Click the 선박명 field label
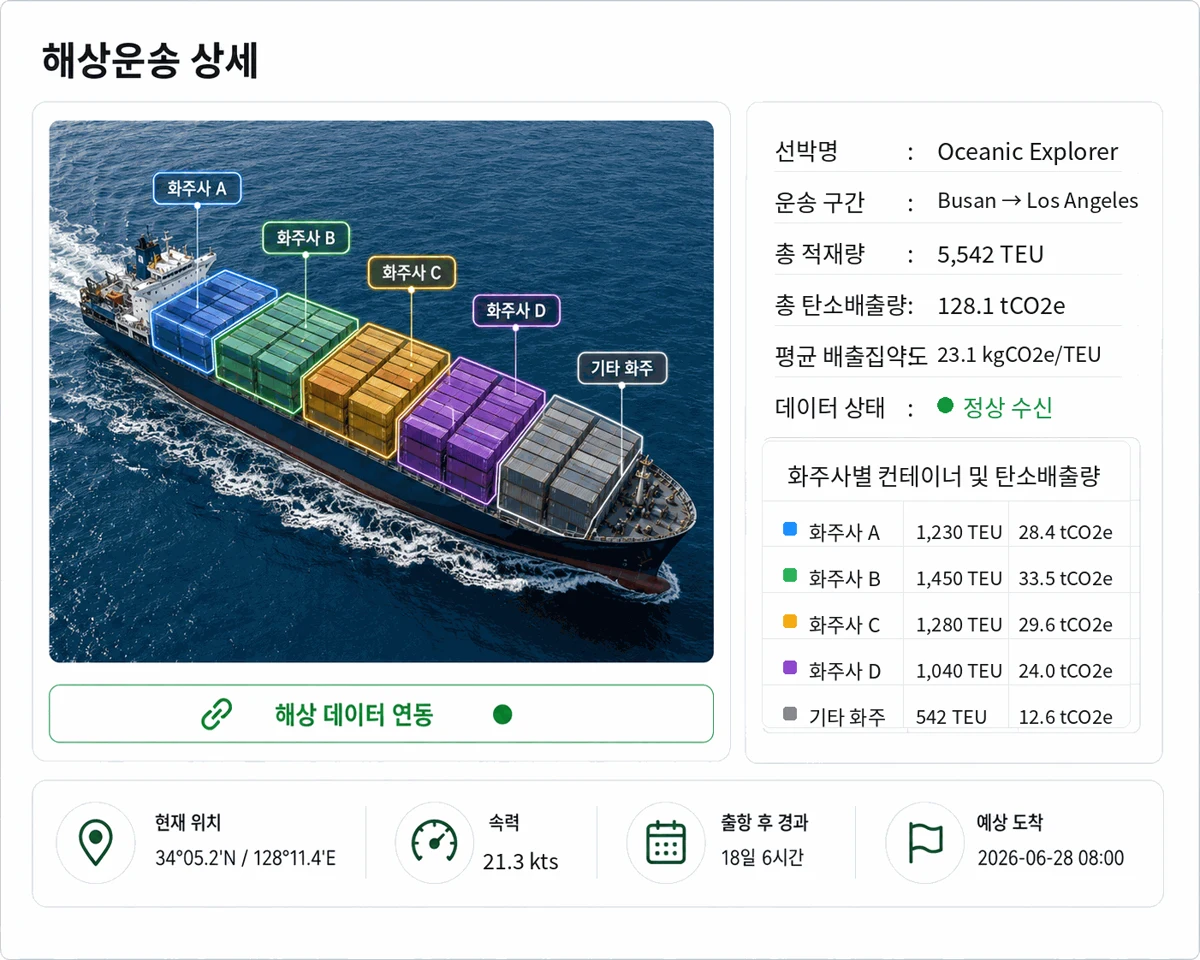This screenshot has width=1200, height=960. [806, 152]
